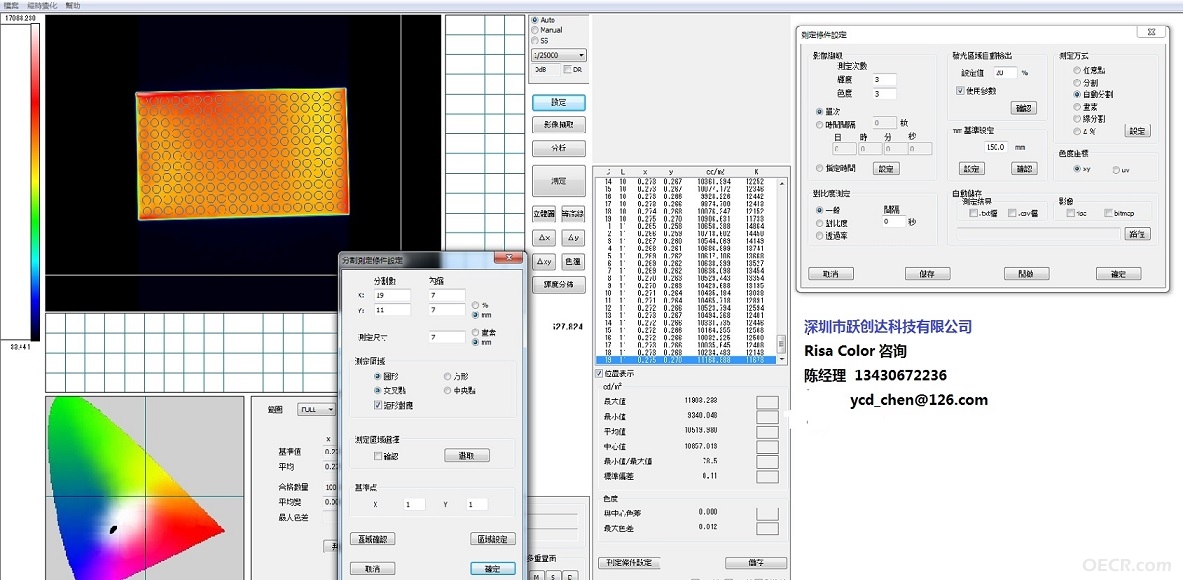Select the % margin unit radio

pos(475,305)
